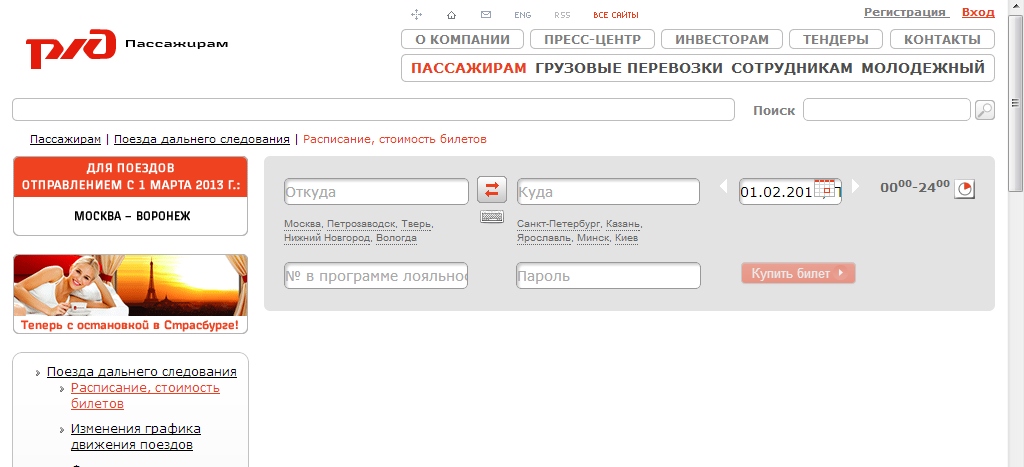Open the Paris Strasbourg promotional banner
This screenshot has width=1024, height=467.
click(130, 293)
